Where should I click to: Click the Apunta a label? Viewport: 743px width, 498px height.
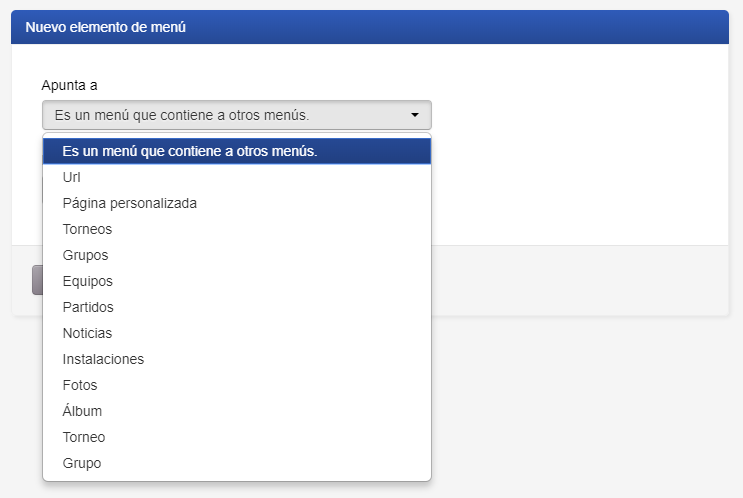coord(69,85)
